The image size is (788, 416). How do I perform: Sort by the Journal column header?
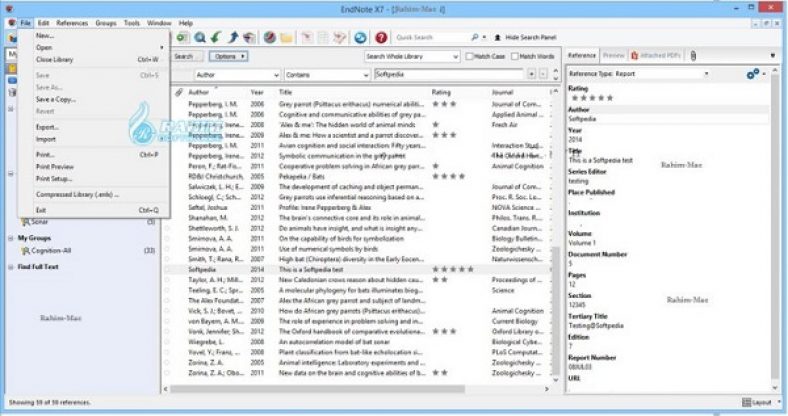502,92
